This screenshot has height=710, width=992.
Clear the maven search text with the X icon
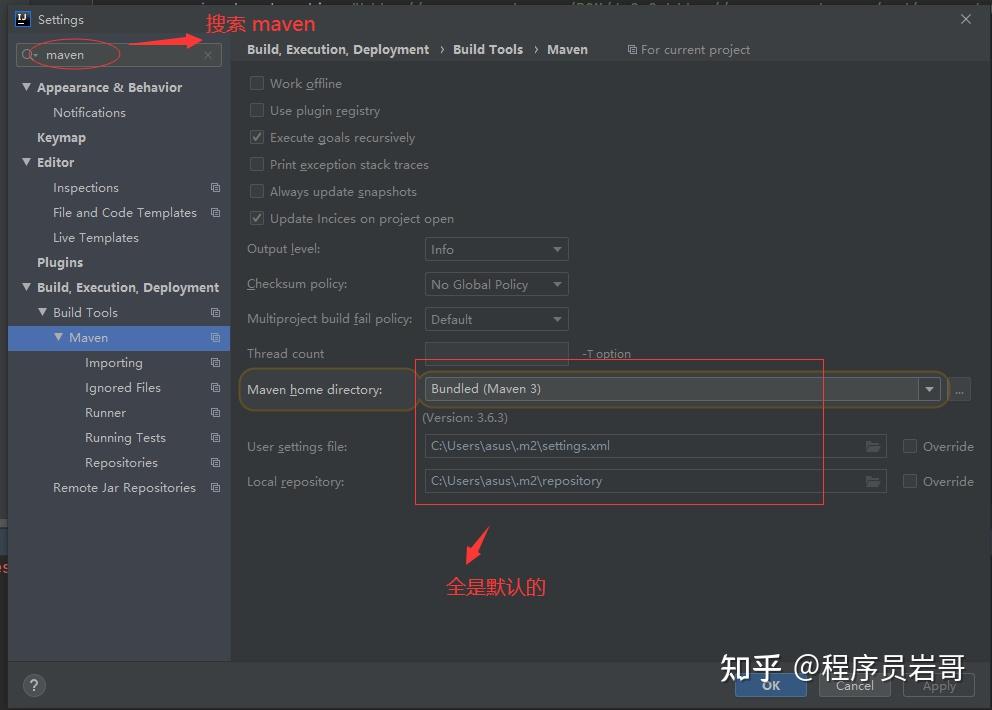pyautogui.click(x=208, y=55)
